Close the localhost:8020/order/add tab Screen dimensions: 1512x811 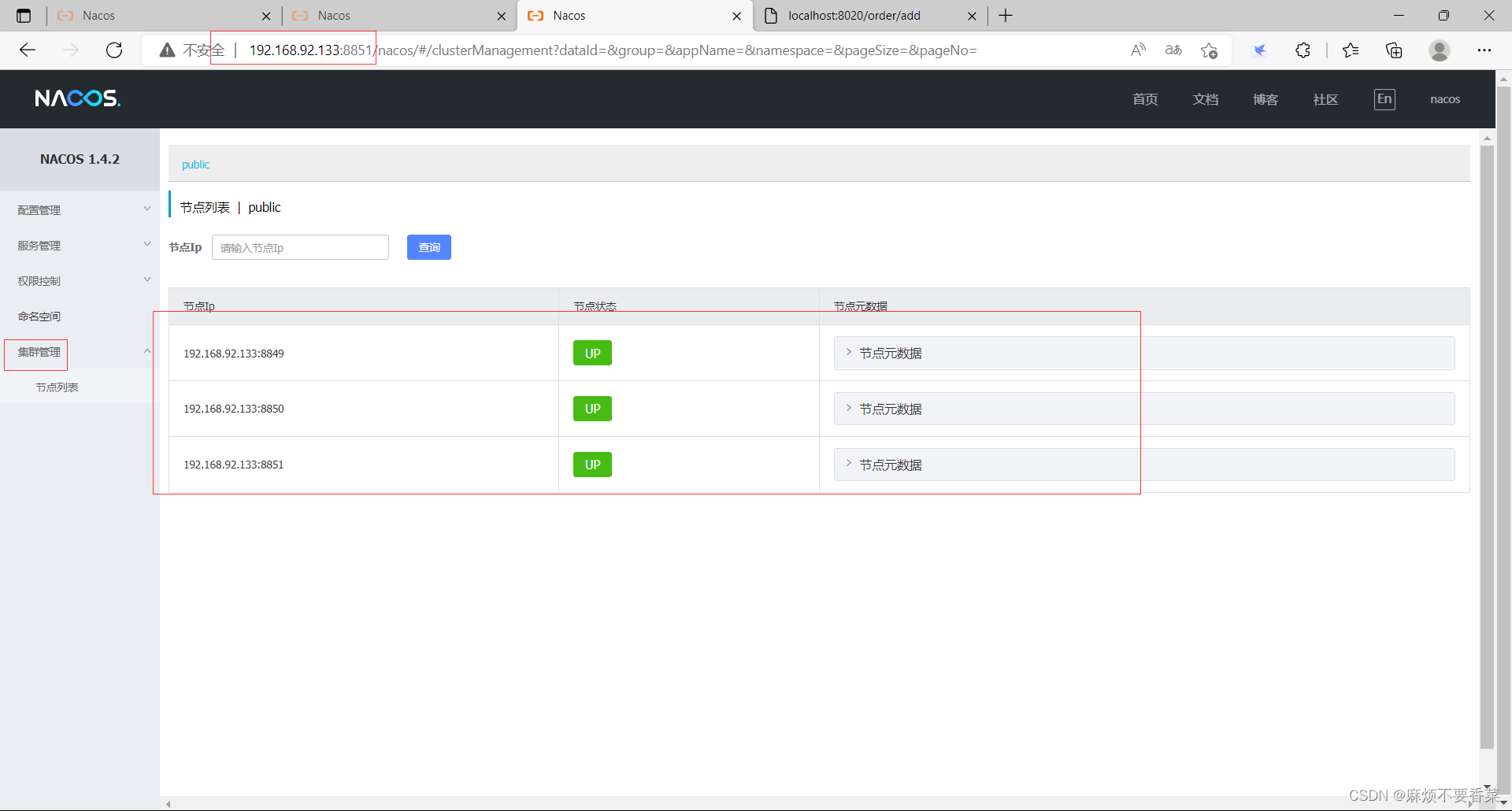(x=972, y=16)
